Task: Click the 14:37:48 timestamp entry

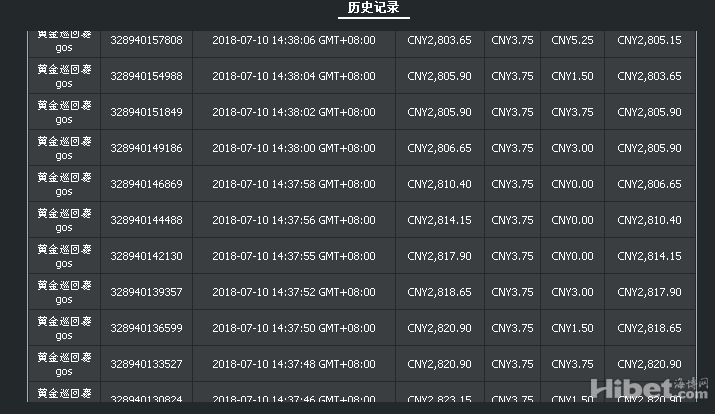Action: [294, 364]
